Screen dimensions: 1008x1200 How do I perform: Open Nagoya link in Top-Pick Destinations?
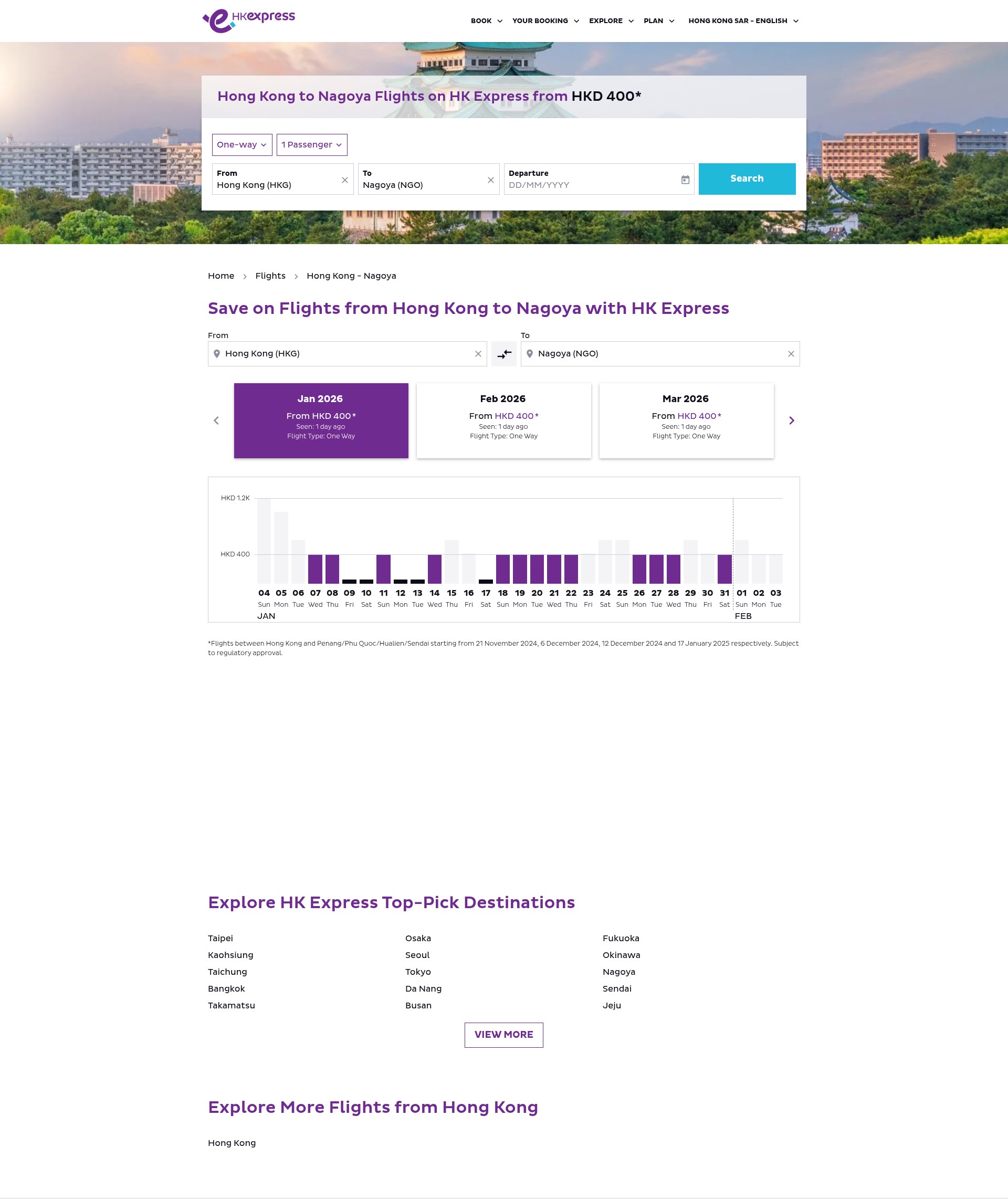click(x=619, y=972)
